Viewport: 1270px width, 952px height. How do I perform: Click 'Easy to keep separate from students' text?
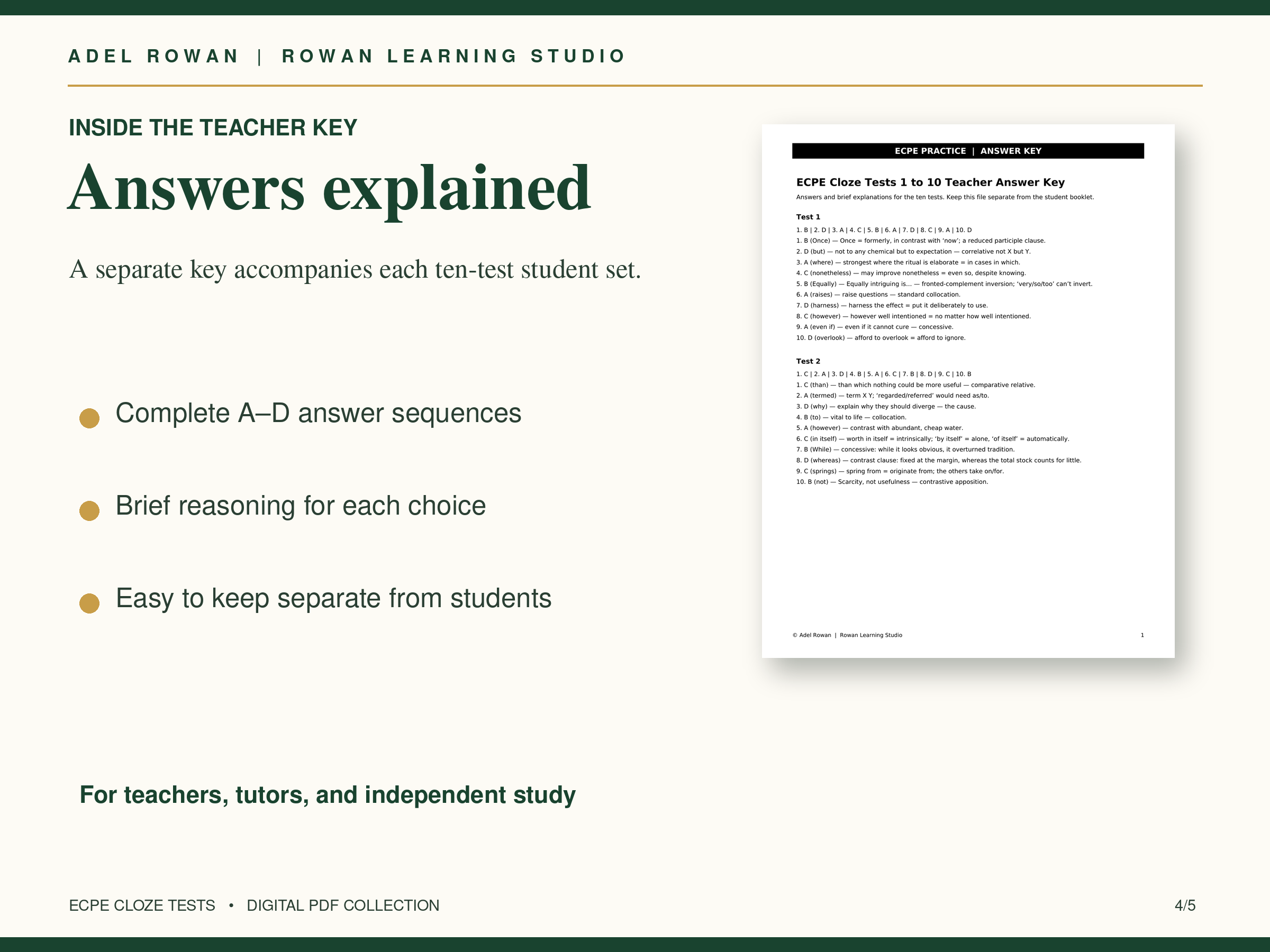point(333,599)
